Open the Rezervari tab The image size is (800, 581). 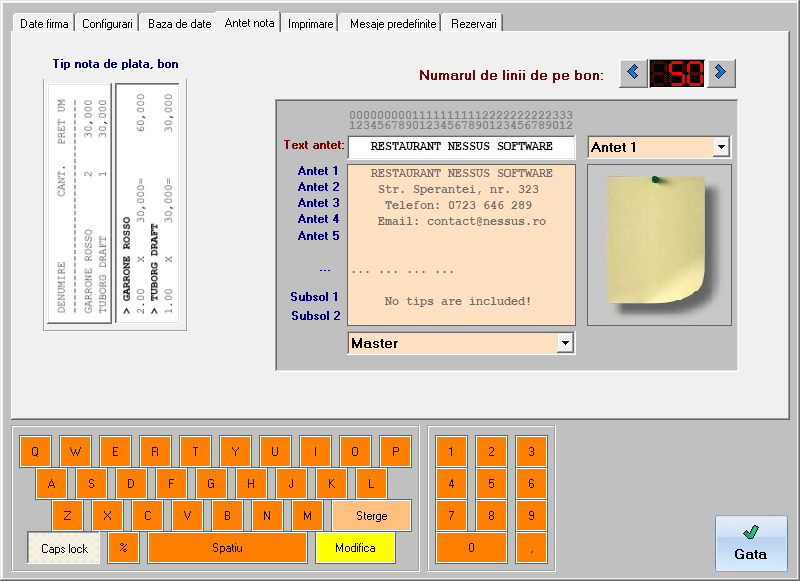pyautogui.click(x=473, y=23)
